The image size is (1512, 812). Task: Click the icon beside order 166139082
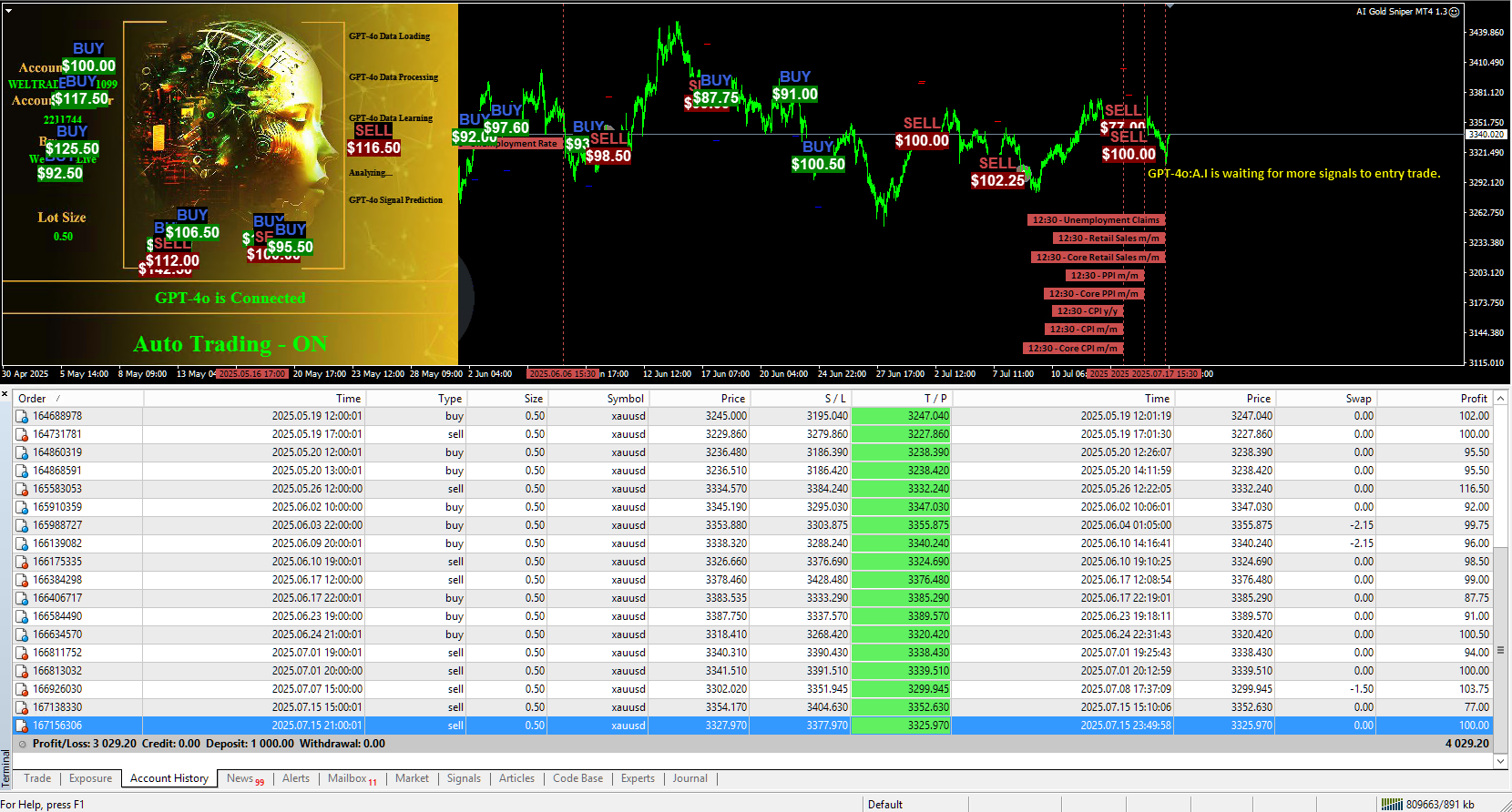(22, 543)
